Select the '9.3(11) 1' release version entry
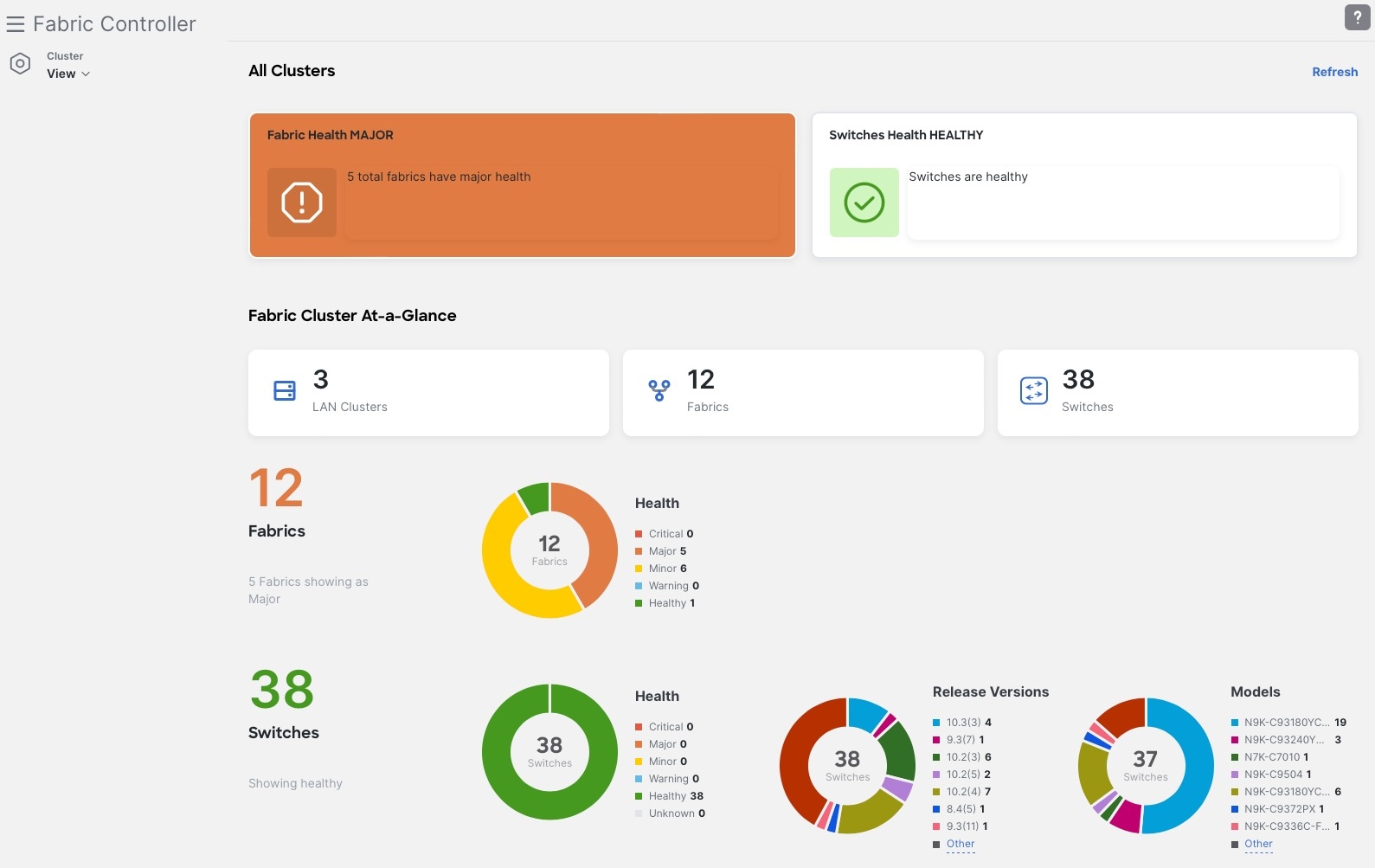Image resolution: width=1375 pixels, height=868 pixels. pos(961,826)
